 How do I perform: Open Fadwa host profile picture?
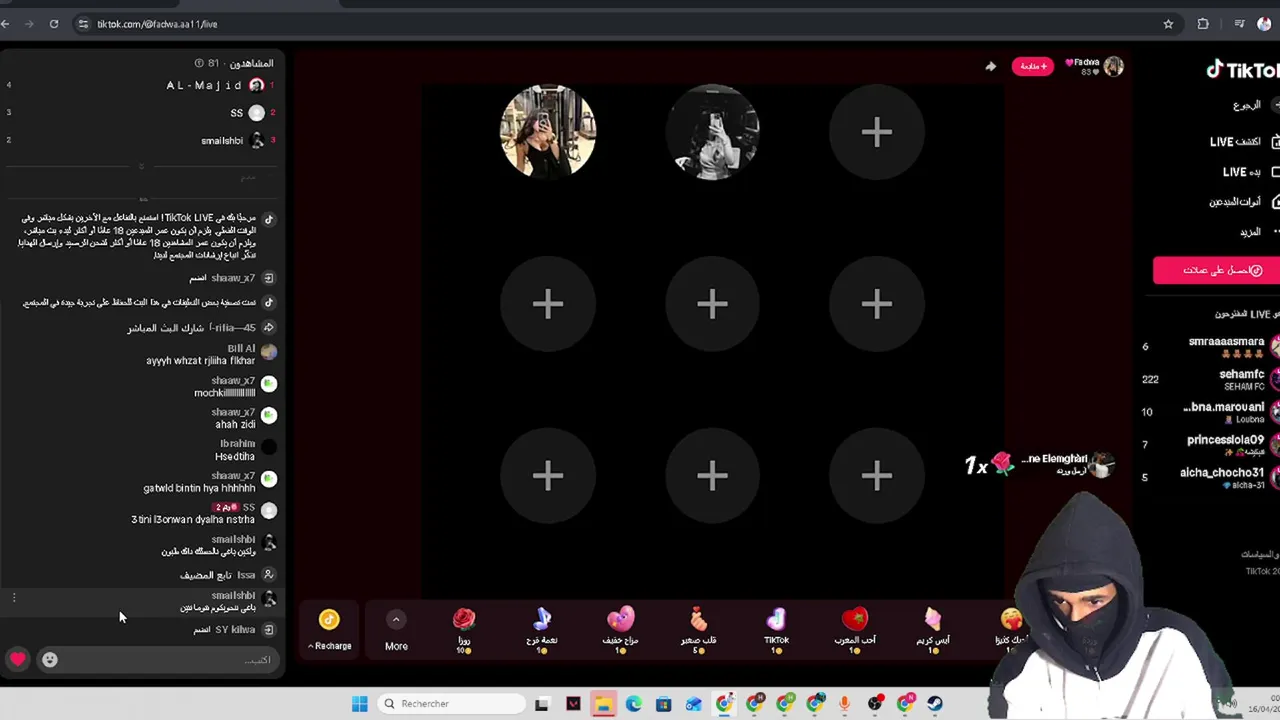pyautogui.click(x=1113, y=67)
